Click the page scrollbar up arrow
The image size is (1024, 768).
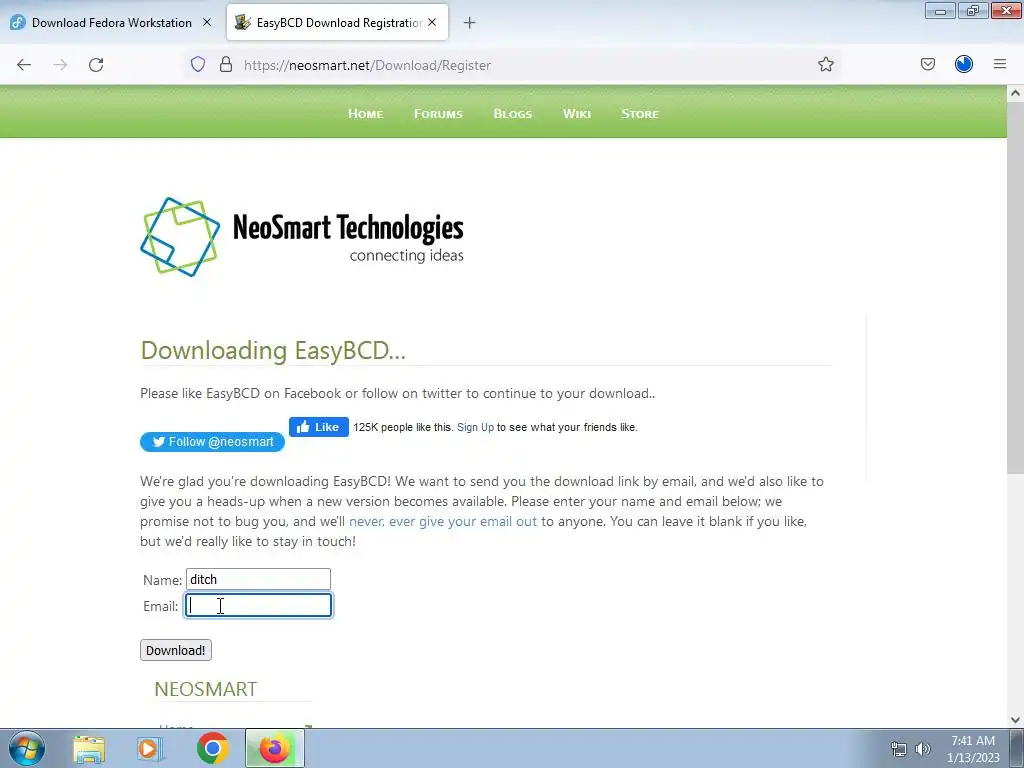1015,93
